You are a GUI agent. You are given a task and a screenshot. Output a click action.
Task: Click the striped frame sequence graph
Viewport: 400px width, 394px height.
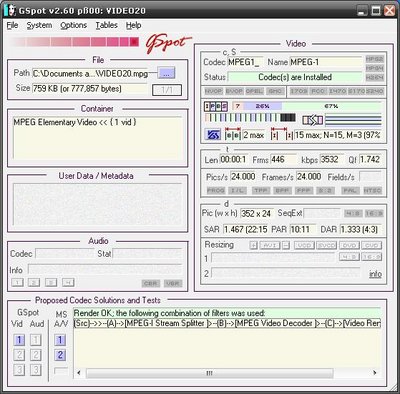point(250,117)
